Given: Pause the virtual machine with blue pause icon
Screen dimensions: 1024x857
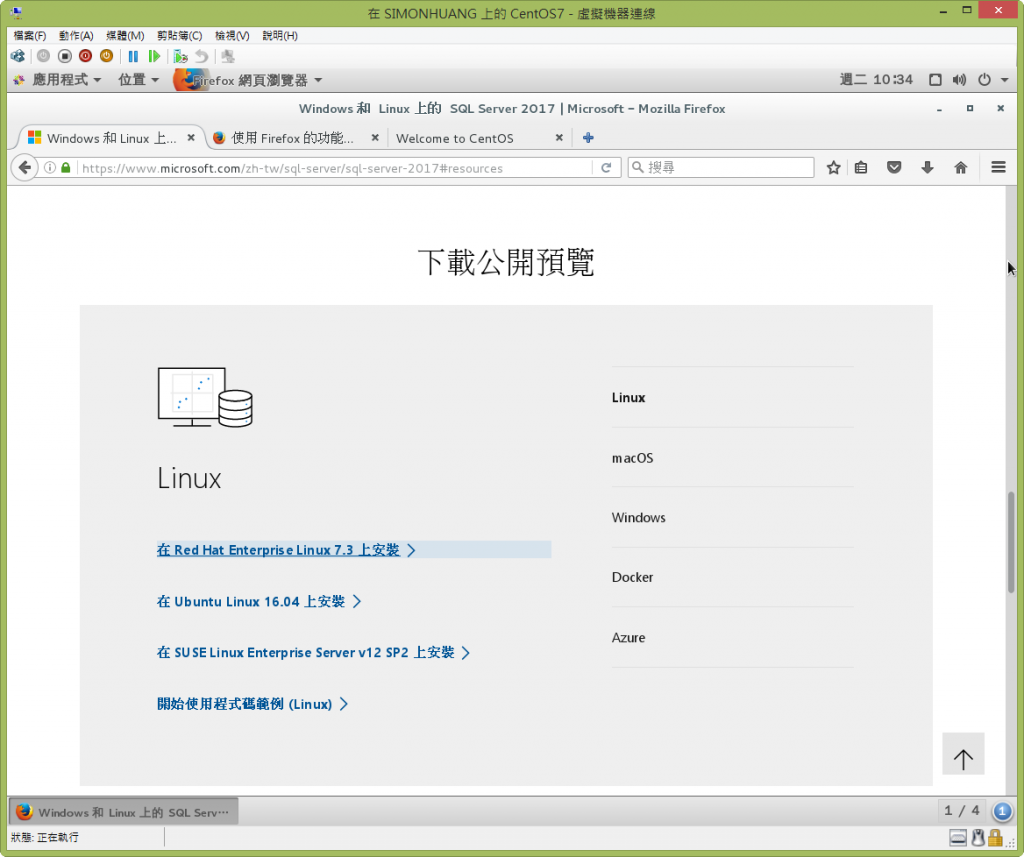Looking at the screenshot, I should (133, 56).
